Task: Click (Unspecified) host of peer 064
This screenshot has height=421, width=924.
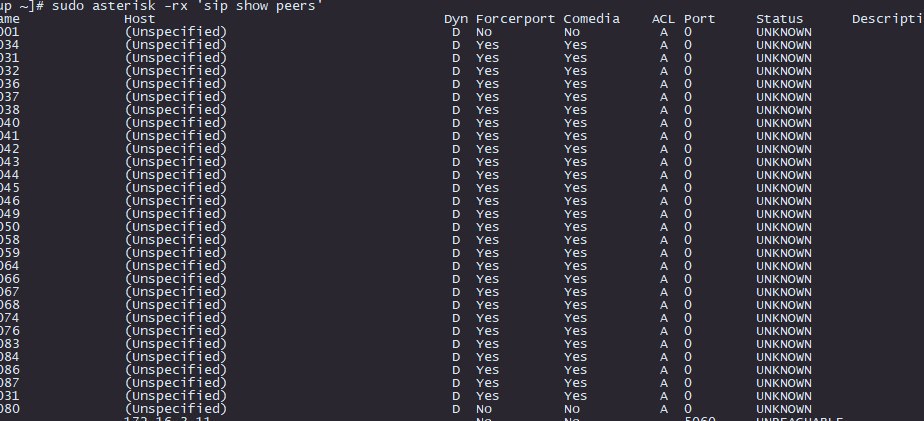Action: 176,266
